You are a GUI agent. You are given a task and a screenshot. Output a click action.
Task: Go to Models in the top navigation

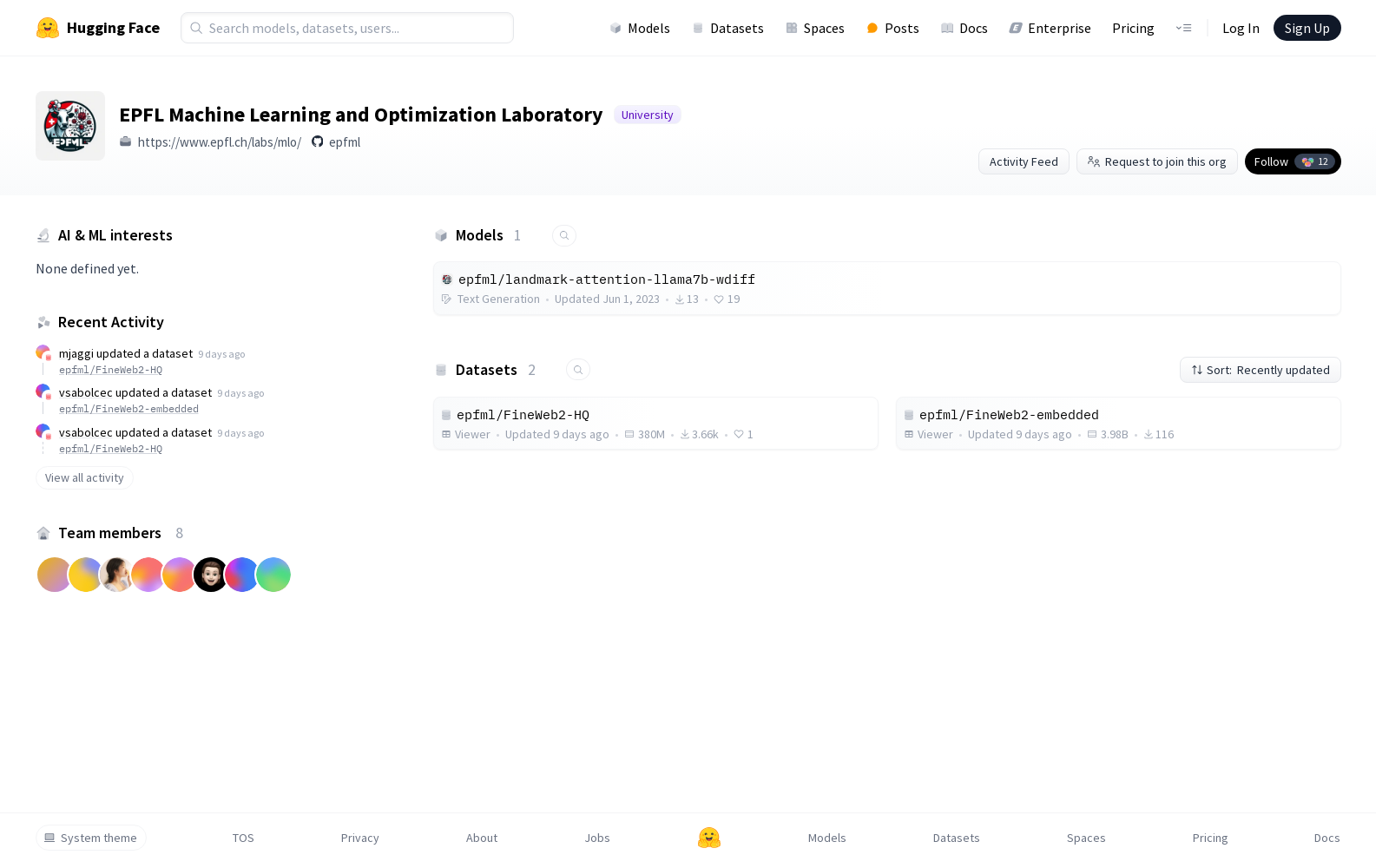click(x=640, y=28)
